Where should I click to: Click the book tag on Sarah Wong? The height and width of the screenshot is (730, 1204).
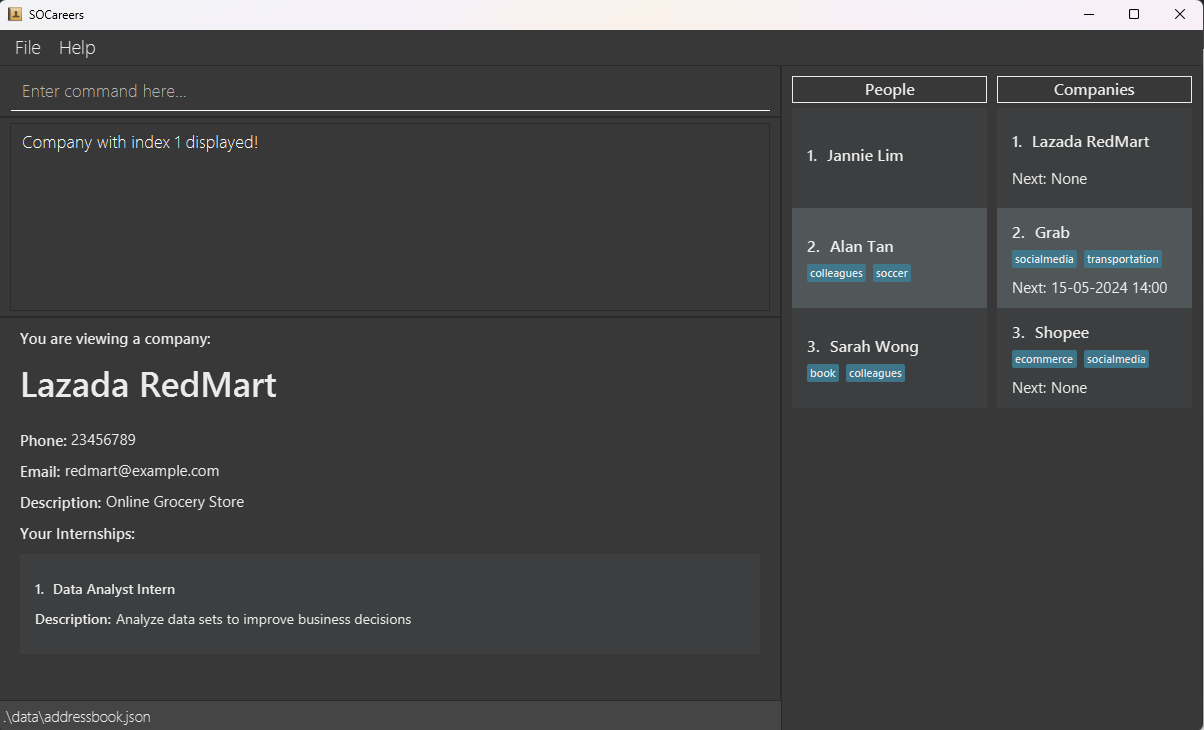823,373
